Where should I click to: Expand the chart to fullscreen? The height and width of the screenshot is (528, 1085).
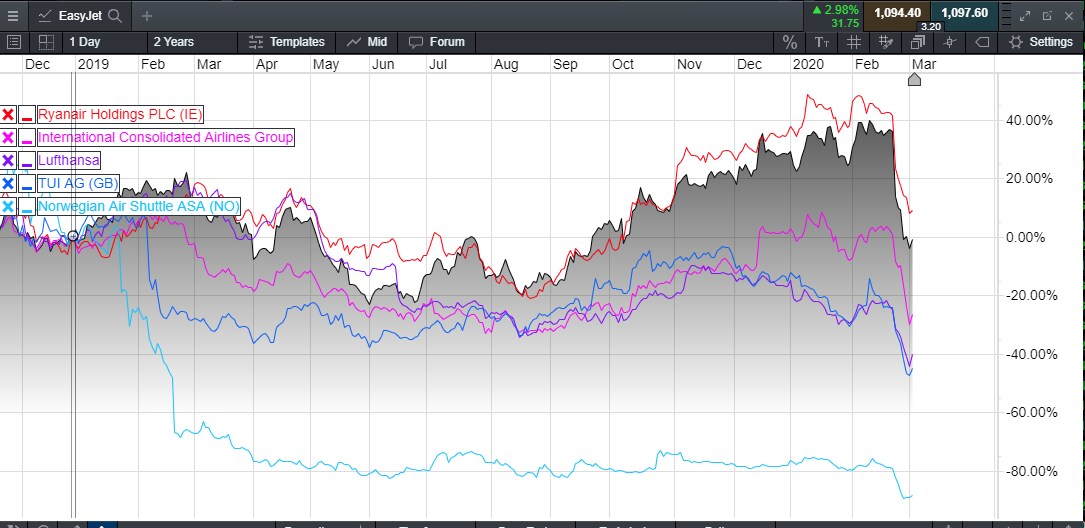(1025, 15)
